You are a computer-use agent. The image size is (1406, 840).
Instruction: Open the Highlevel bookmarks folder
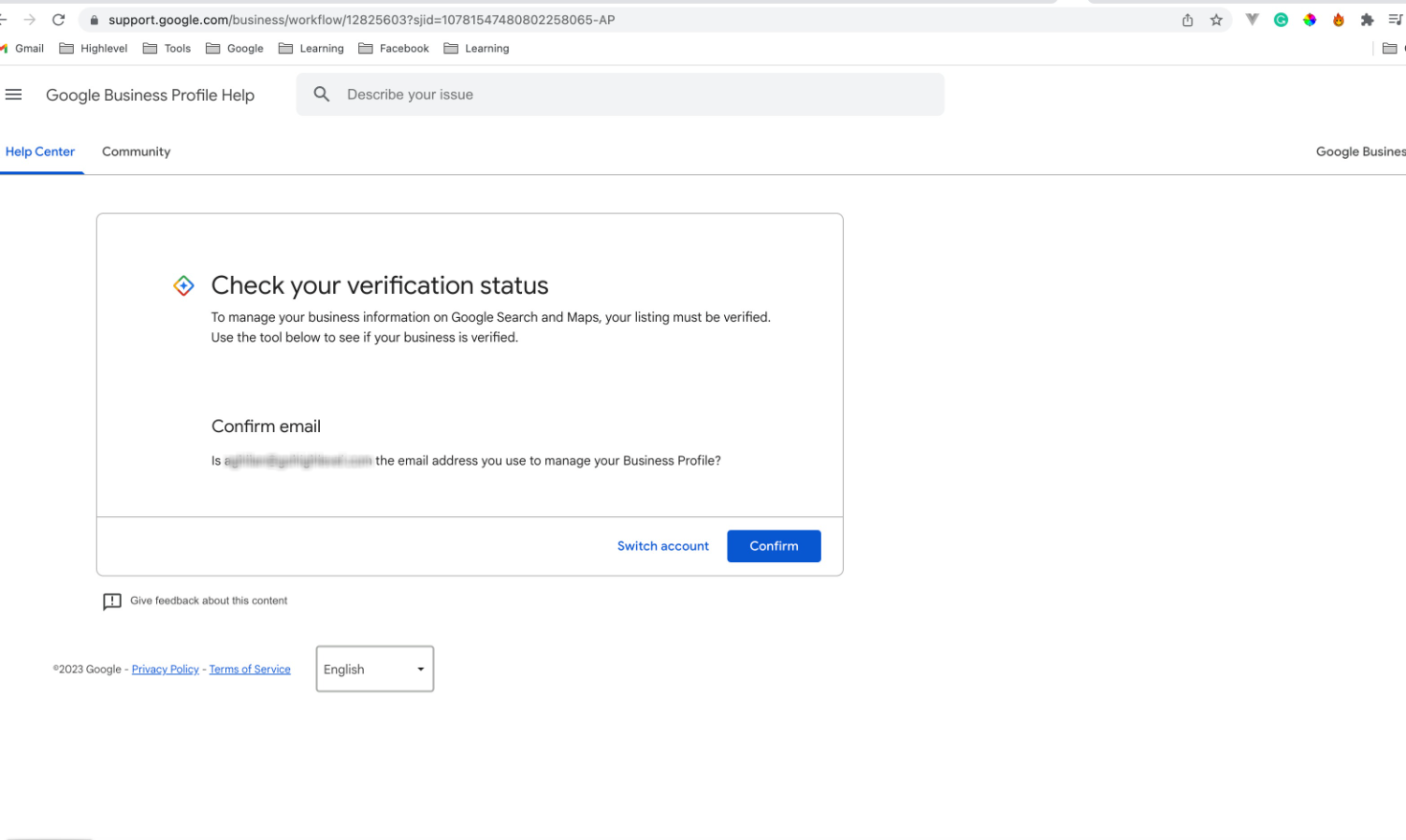(x=94, y=48)
